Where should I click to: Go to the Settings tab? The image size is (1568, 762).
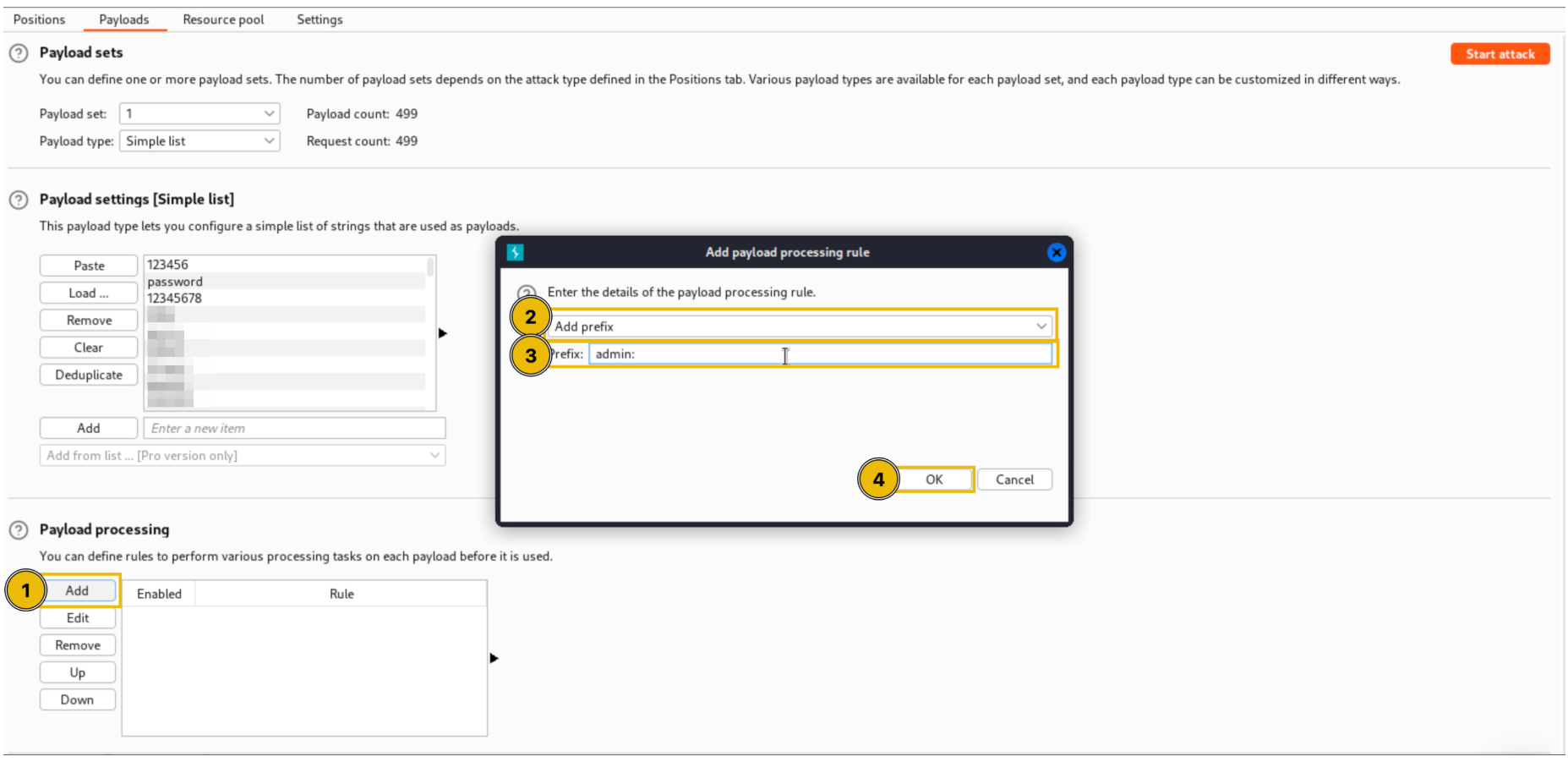(x=320, y=19)
